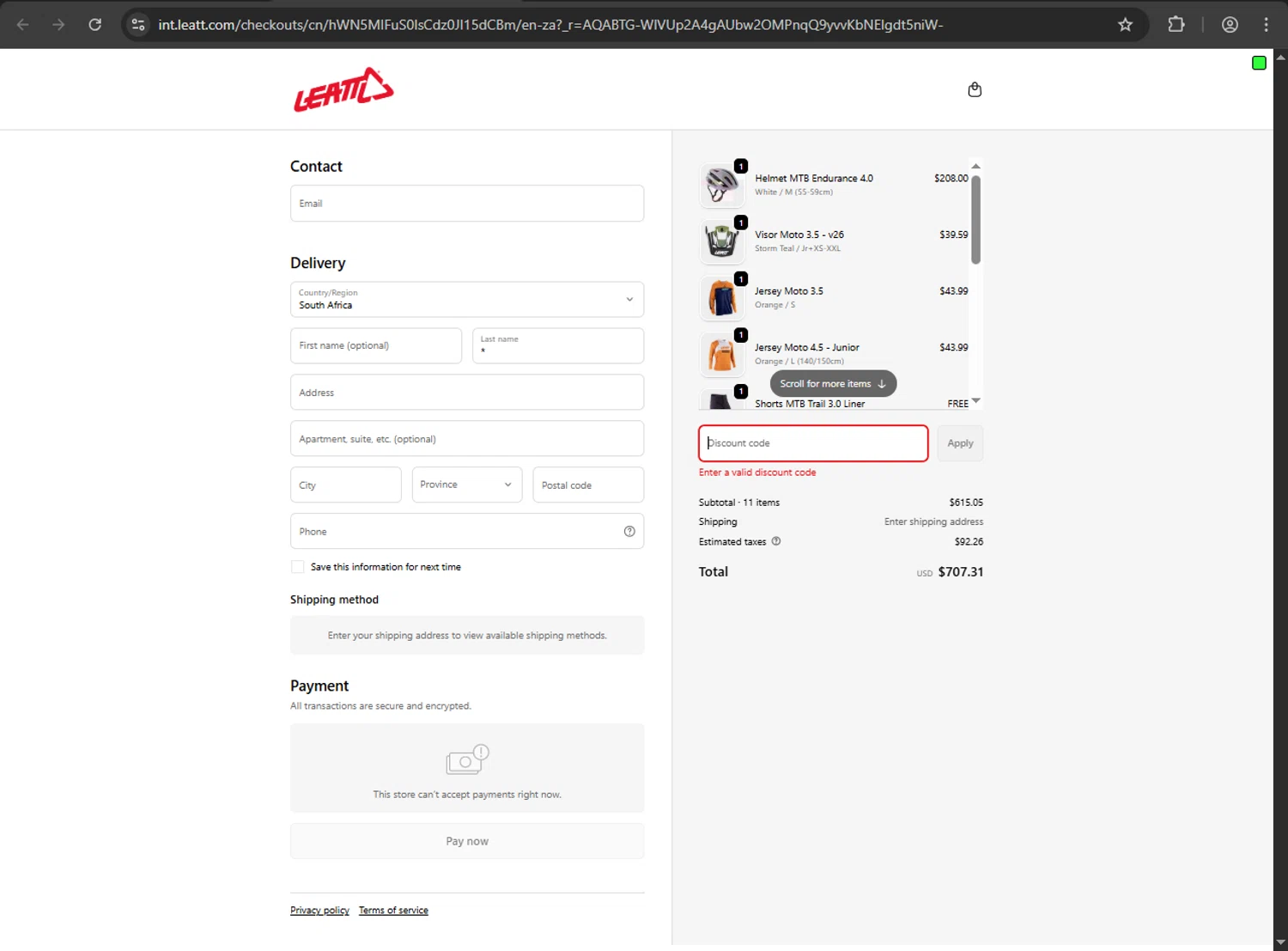Reload the checkout page
Image resolution: width=1288 pixels, height=951 pixels.
click(x=95, y=24)
